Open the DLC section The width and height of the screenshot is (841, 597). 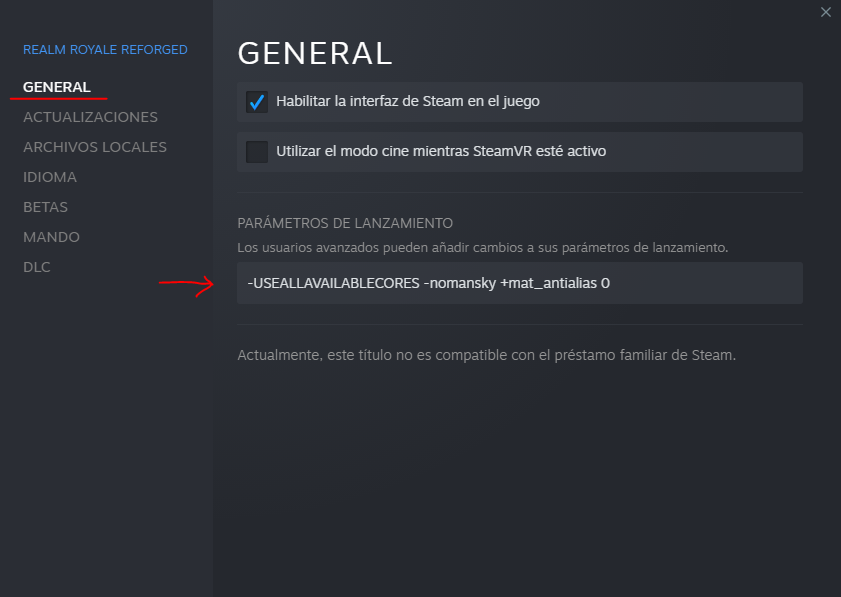point(37,267)
